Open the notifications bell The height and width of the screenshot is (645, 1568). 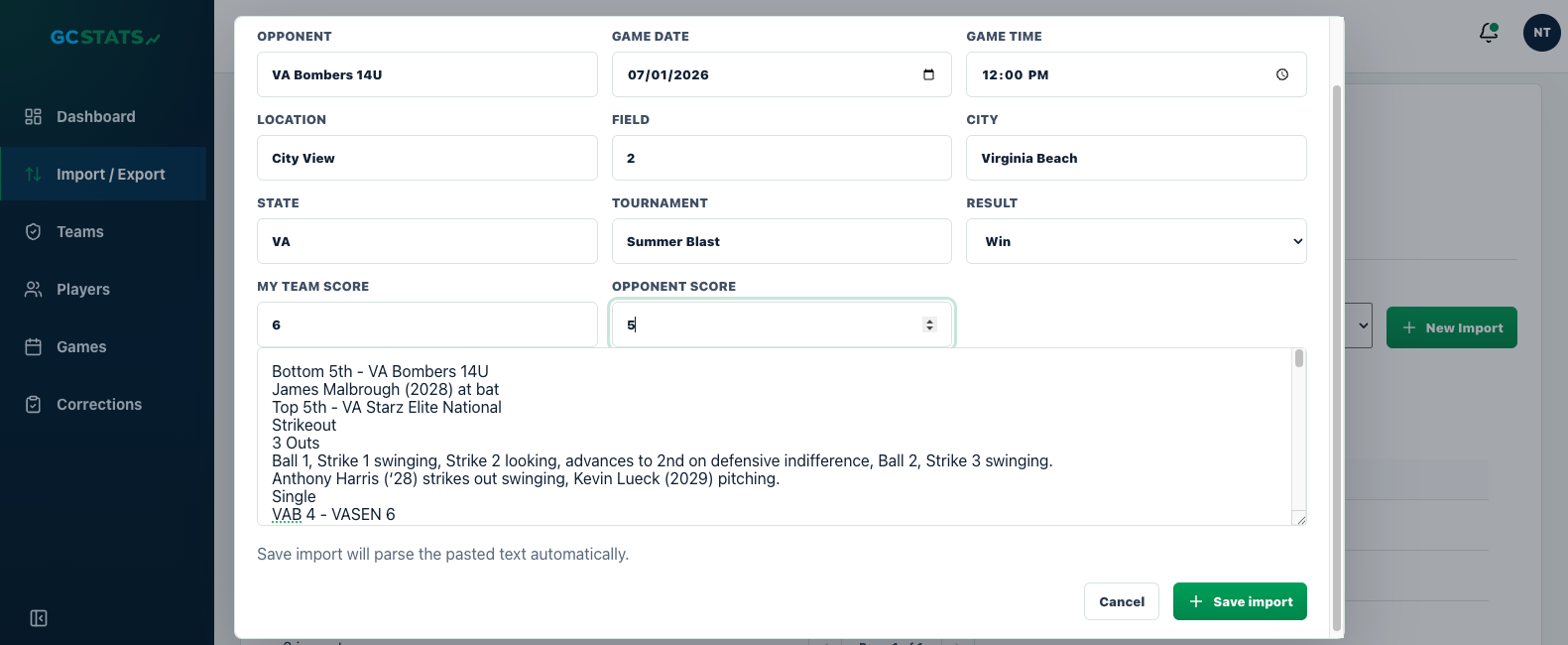(1489, 33)
